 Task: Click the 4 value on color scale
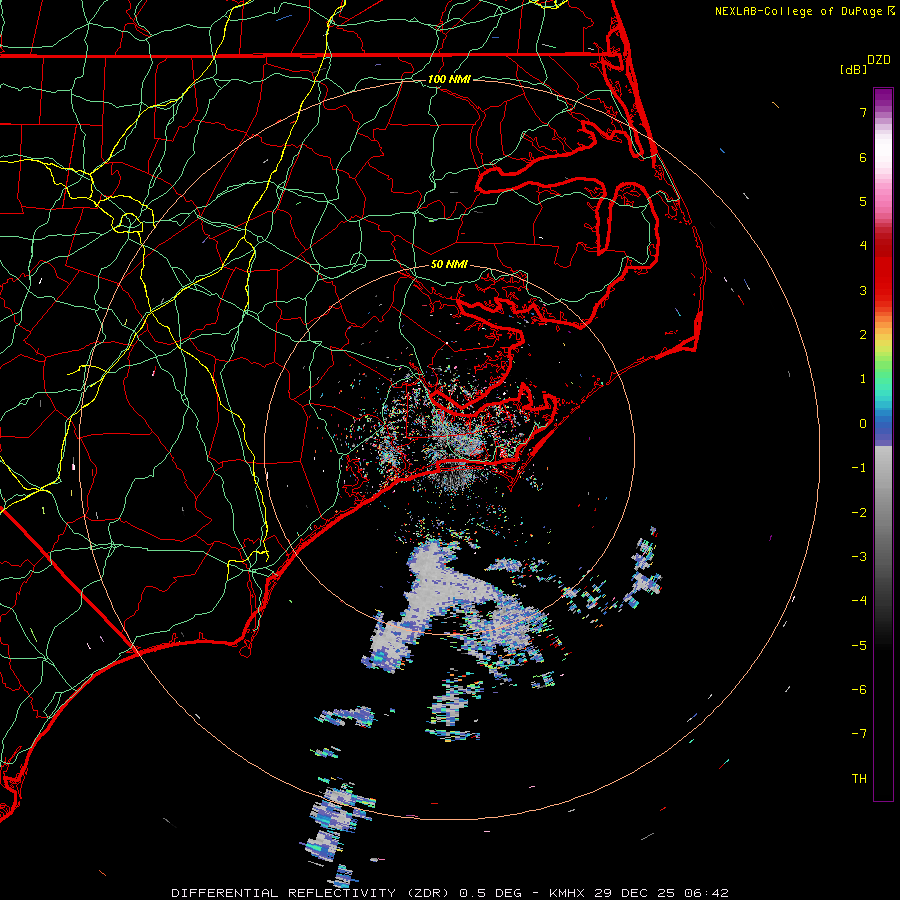[863, 246]
